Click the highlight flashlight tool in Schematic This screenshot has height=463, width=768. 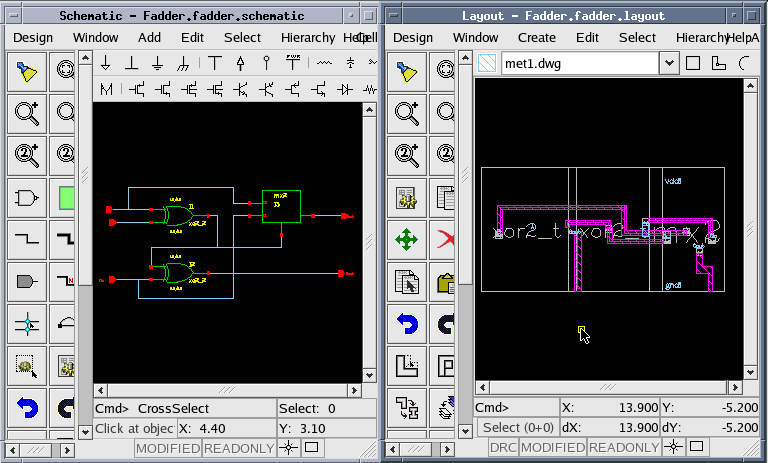coord(26,71)
